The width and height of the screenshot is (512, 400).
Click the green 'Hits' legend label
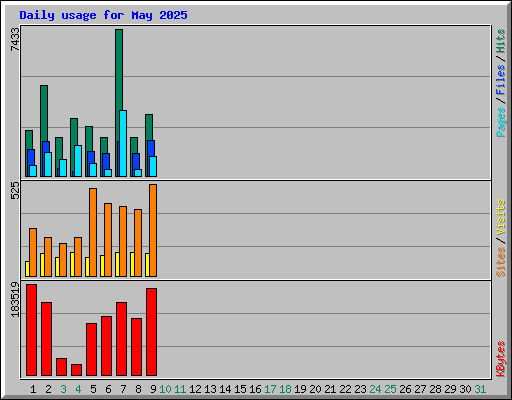point(501,41)
